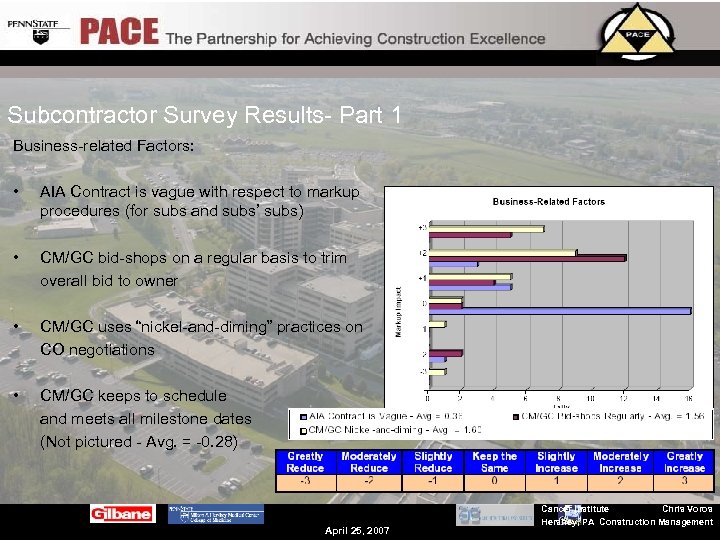Image resolution: width=720 pixels, height=540 pixels.
Task: Click the 'Business-Related Factors' chart title
Action: (x=549, y=202)
